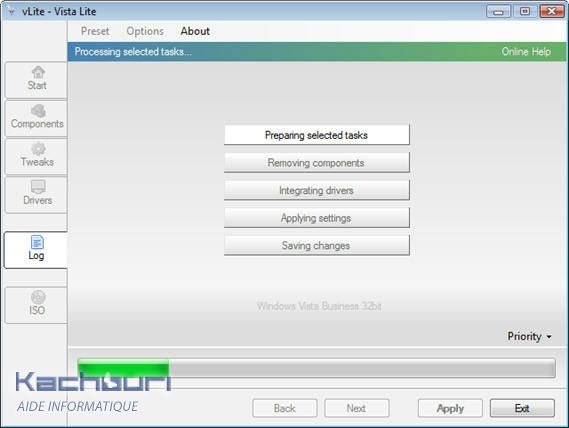Open the Options menu
Image resolution: width=569 pixels, height=428 pixels.
click(x=145, y=31)
